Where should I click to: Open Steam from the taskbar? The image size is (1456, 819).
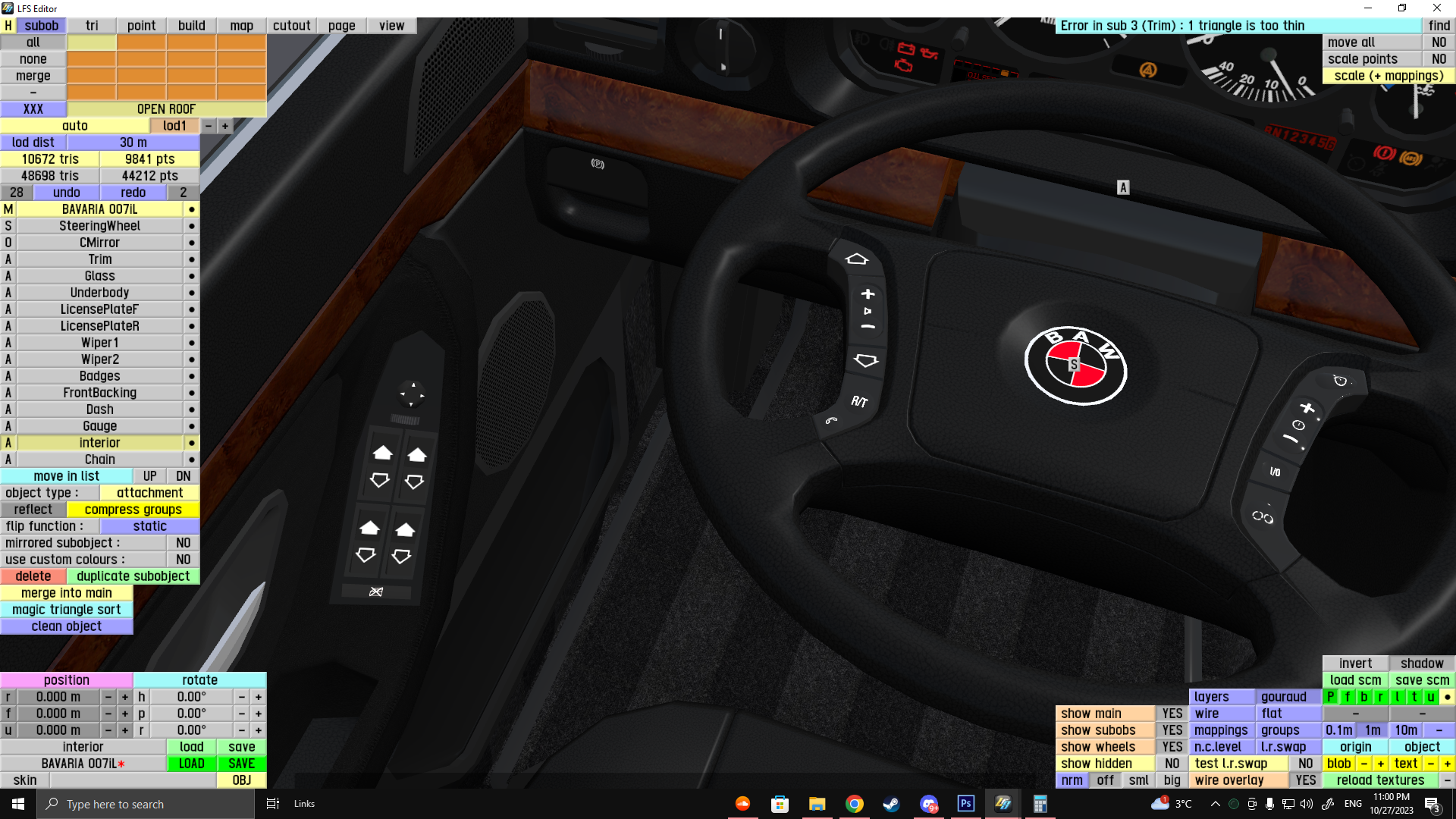click(892, 804)
